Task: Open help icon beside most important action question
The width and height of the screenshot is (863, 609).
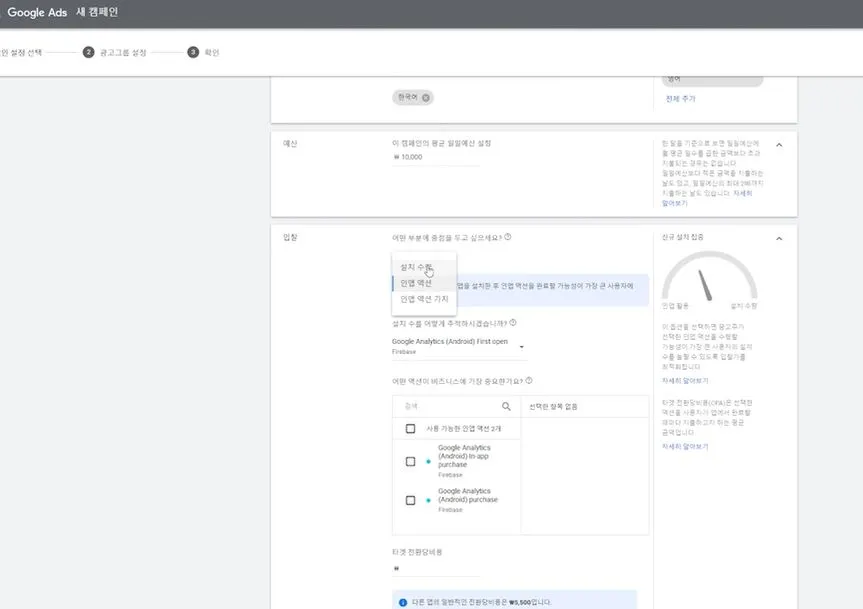Action: [529, 381]
